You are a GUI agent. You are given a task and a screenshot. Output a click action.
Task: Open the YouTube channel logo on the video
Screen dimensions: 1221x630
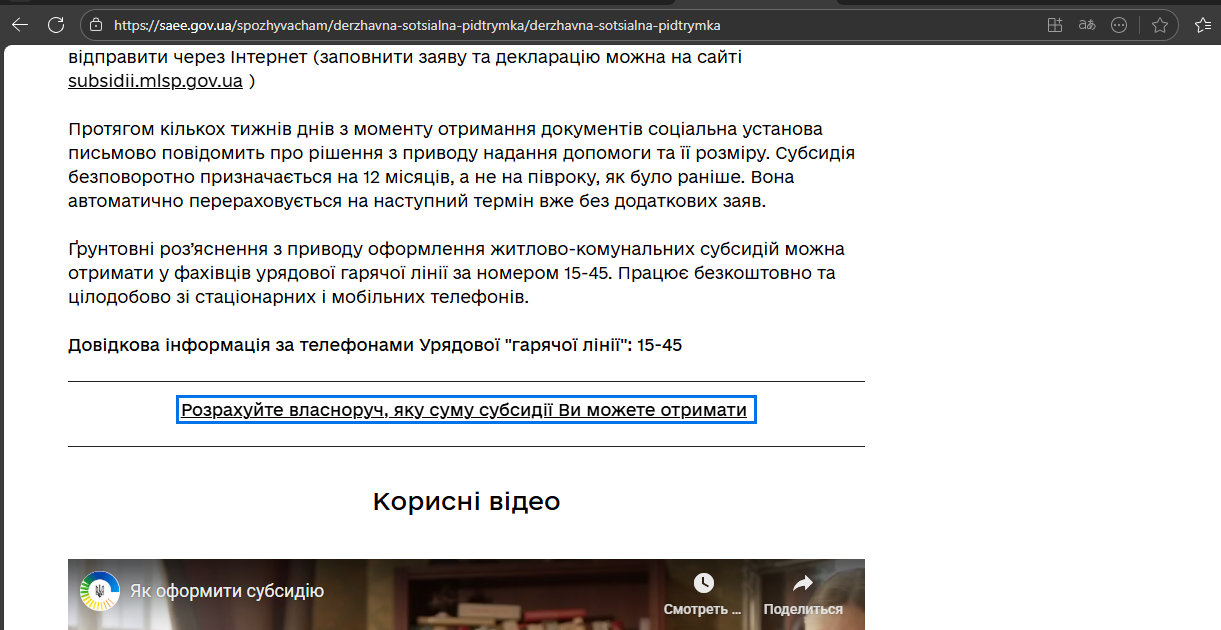coord(100,591)
